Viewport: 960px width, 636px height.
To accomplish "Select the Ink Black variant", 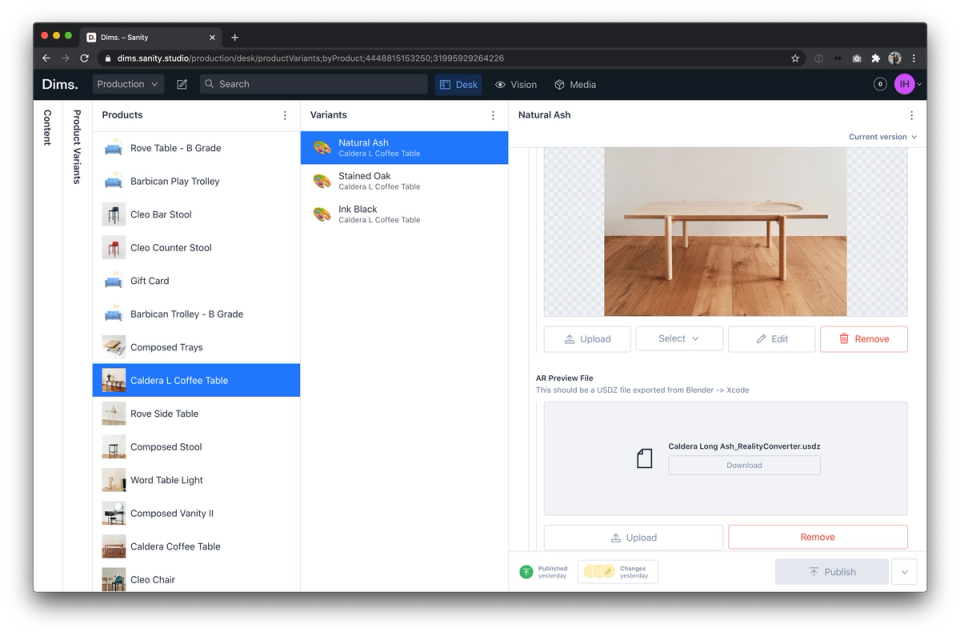I will point(404,214).
